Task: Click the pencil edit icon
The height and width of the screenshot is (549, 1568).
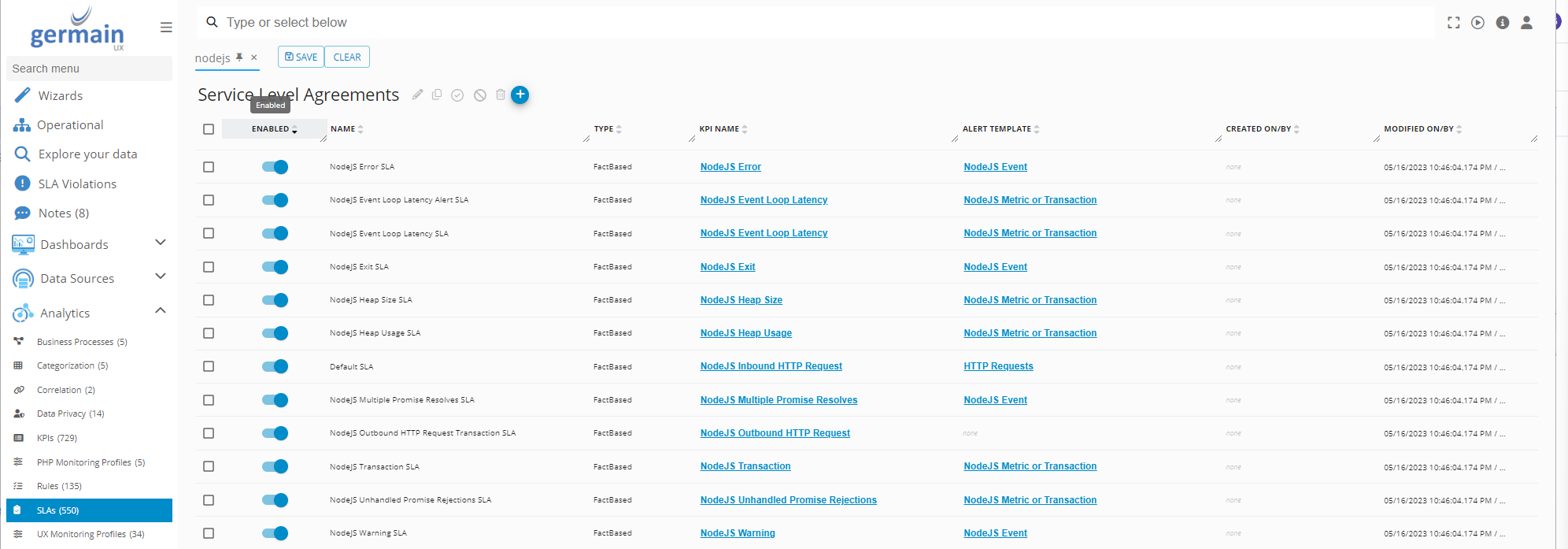Action: tap(417, 95)
